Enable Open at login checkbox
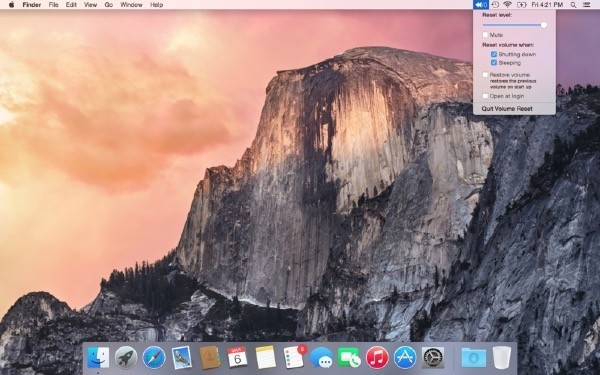 (x=485, y=96)
